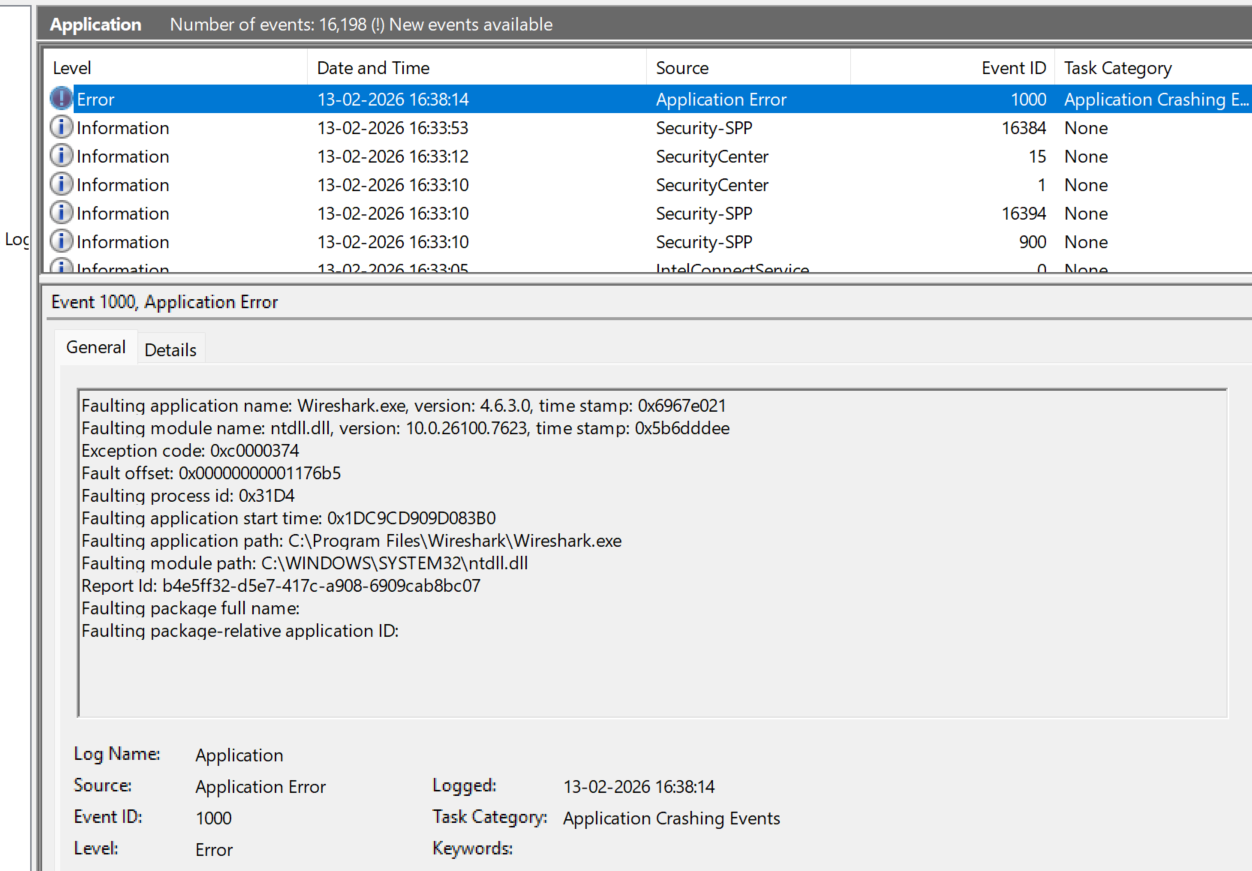Select the General tab
Image resolution: width=1252 pixels, height=871 pixels.
point(96,348)
